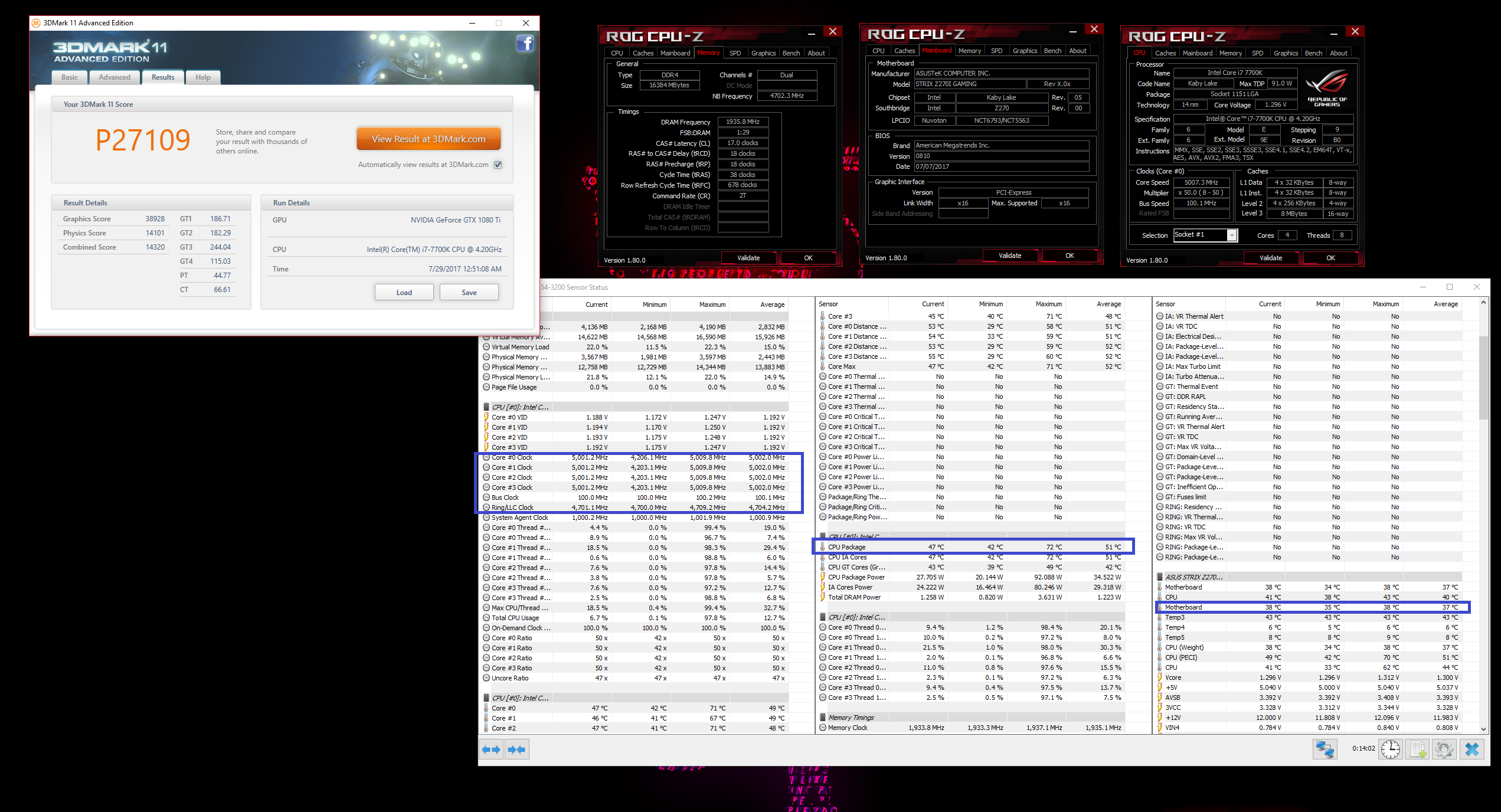Screen dimensions: 1501x812
Task: Click the P27109 score text
Action: click(143, 140)
